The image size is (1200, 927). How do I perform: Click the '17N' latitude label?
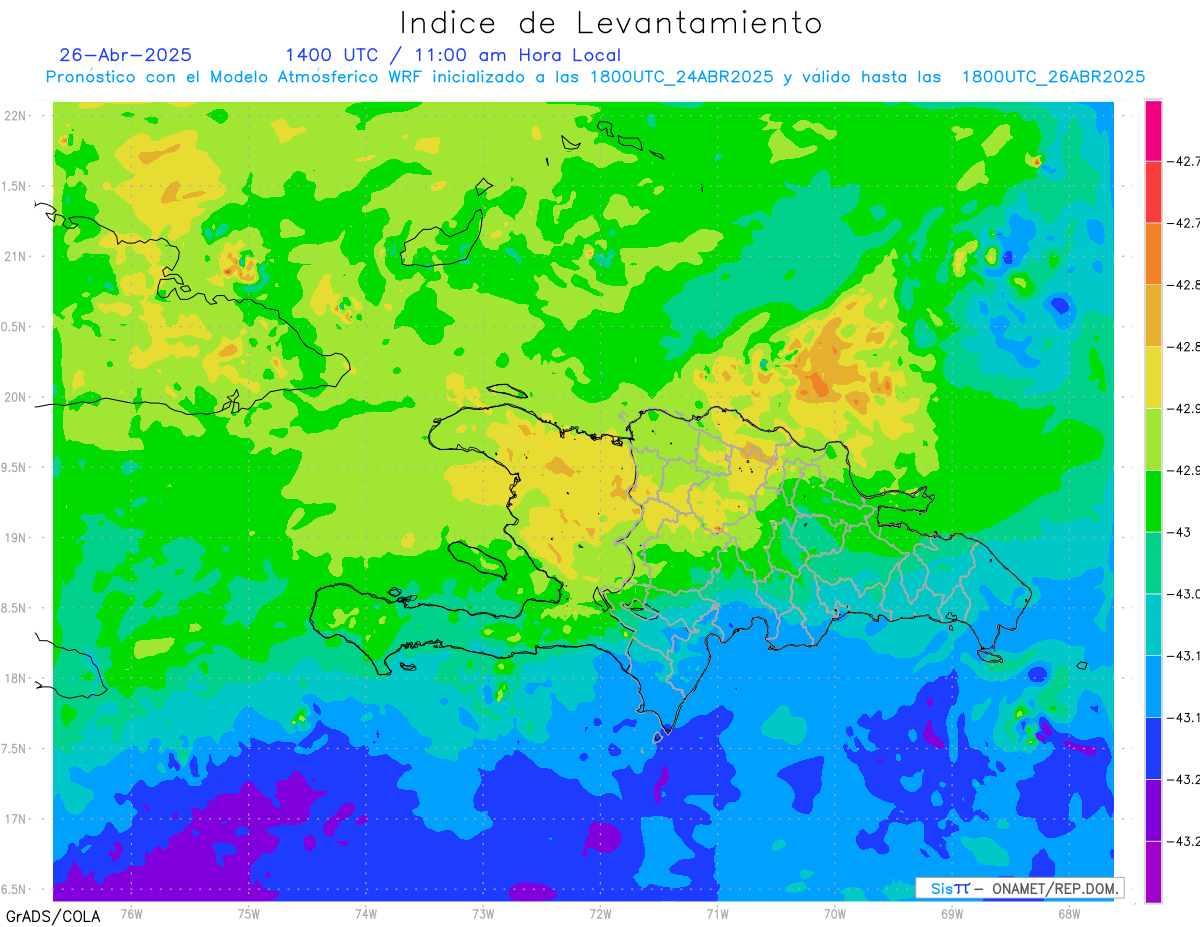coord(16,819)
